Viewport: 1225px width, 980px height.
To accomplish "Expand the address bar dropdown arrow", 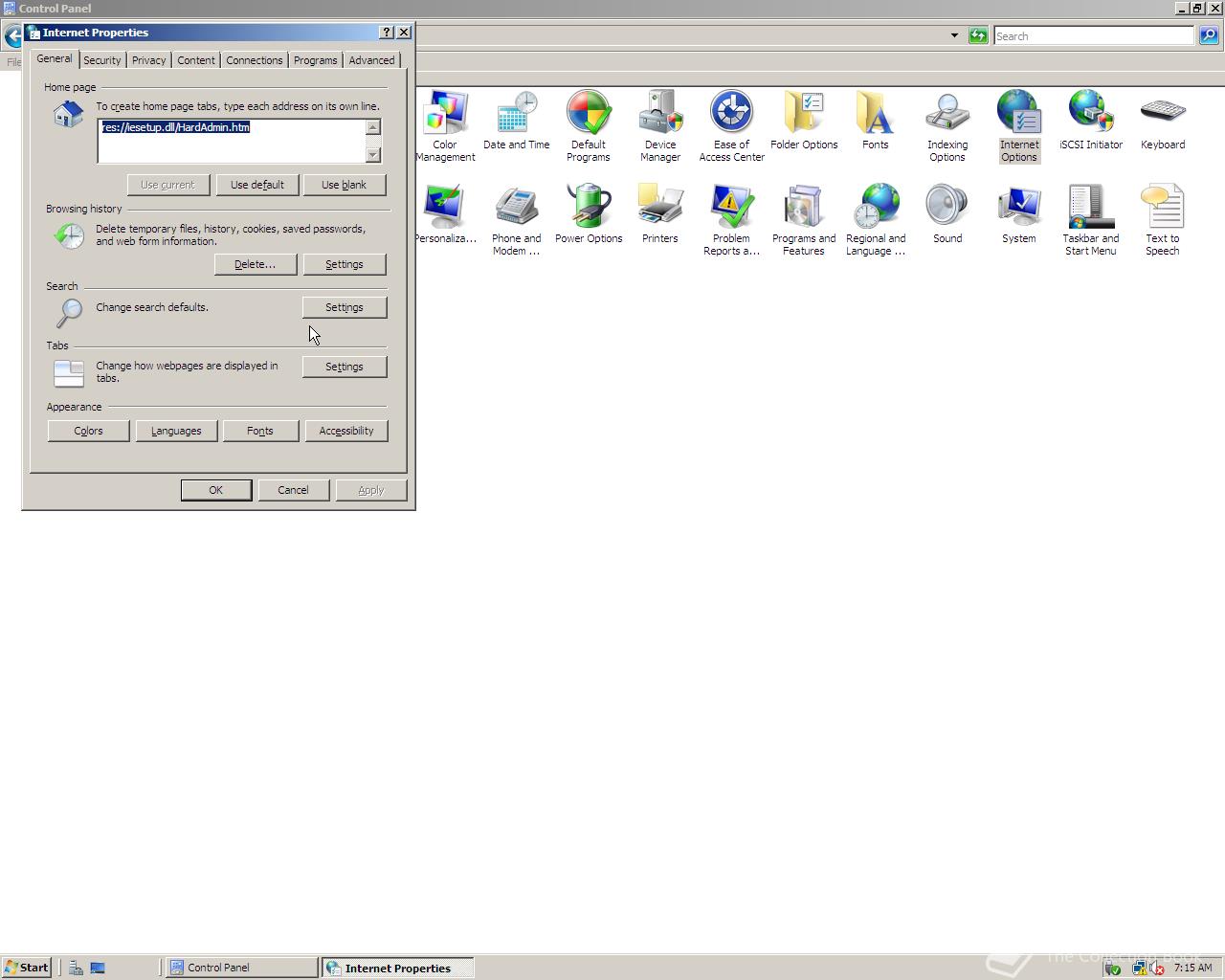I will [x=954, y=35].
